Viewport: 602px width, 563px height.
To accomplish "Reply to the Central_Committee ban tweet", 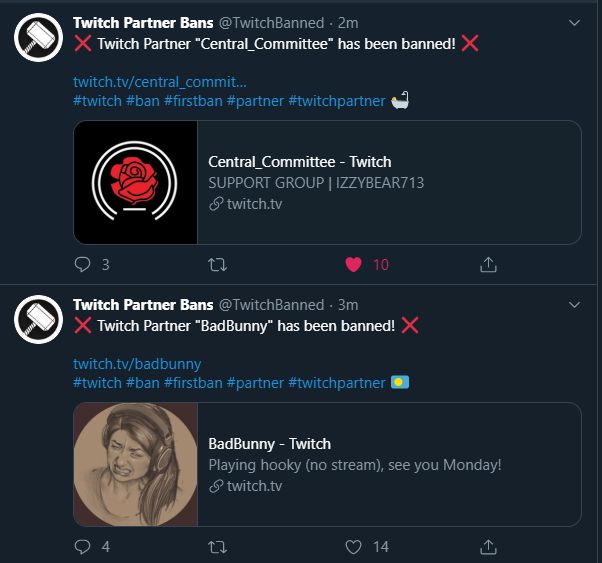I will coord(83,265).
